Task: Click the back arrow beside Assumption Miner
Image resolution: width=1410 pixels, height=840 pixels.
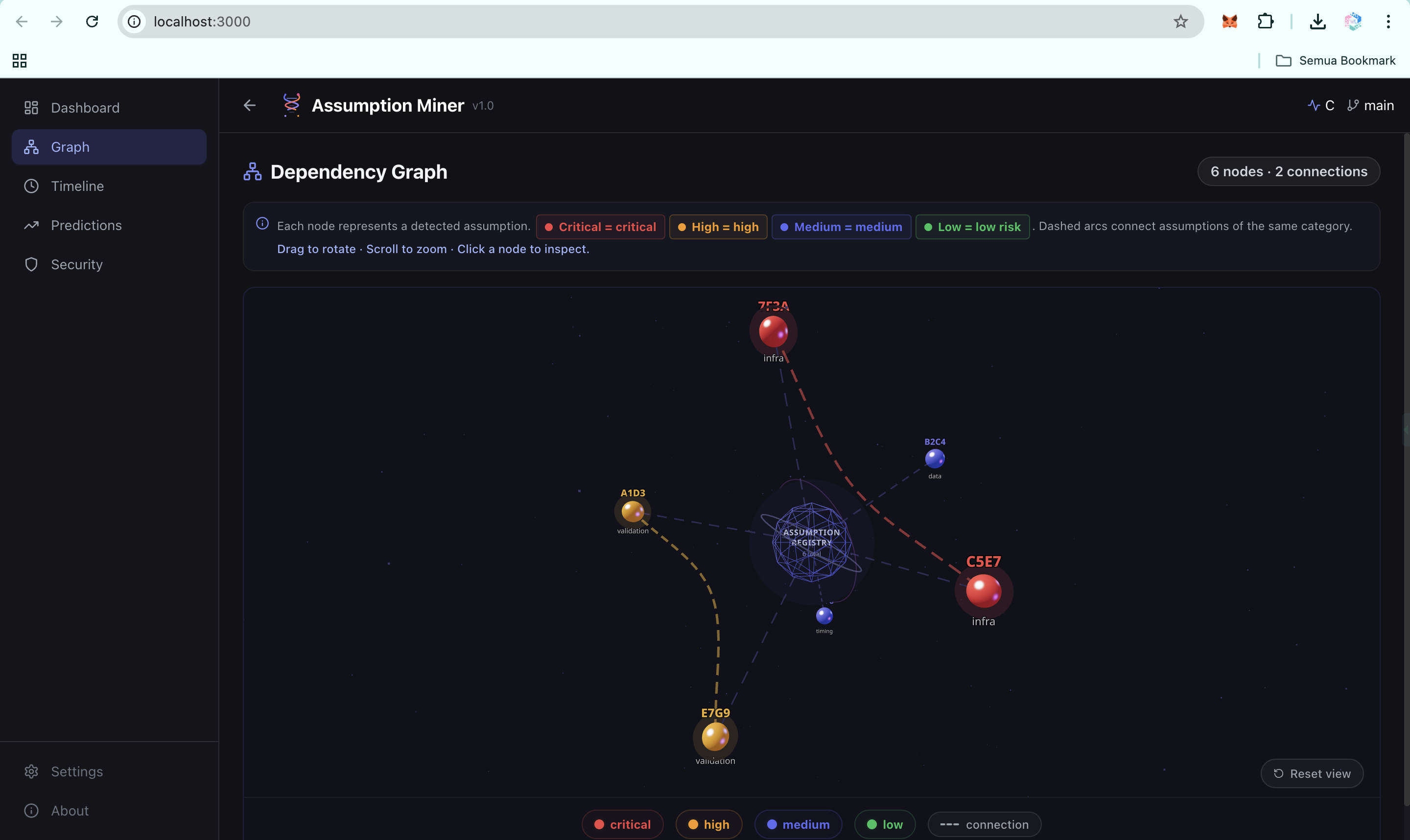Action: 250,105
